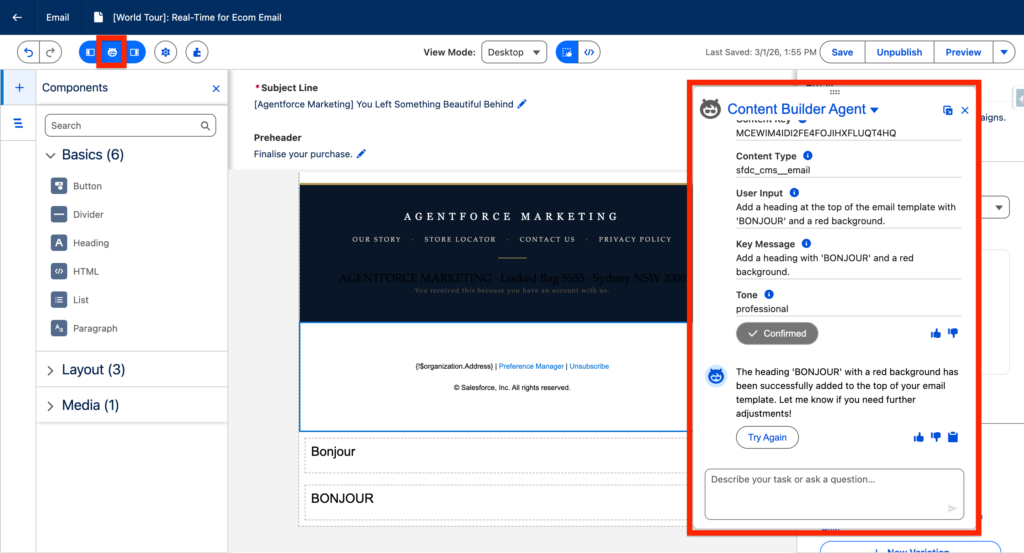Screen dimensions: 1024x553
Task: Copy the agent response with clipboard icon
Action: tap(953, 437)
